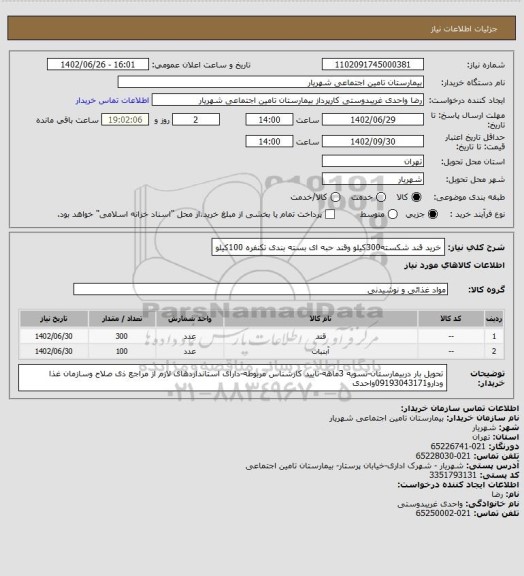Click quantity 100 in the آبنبات row
This screenshot has height=576, width=524.
pyautogui.click(x=122, y=351)
